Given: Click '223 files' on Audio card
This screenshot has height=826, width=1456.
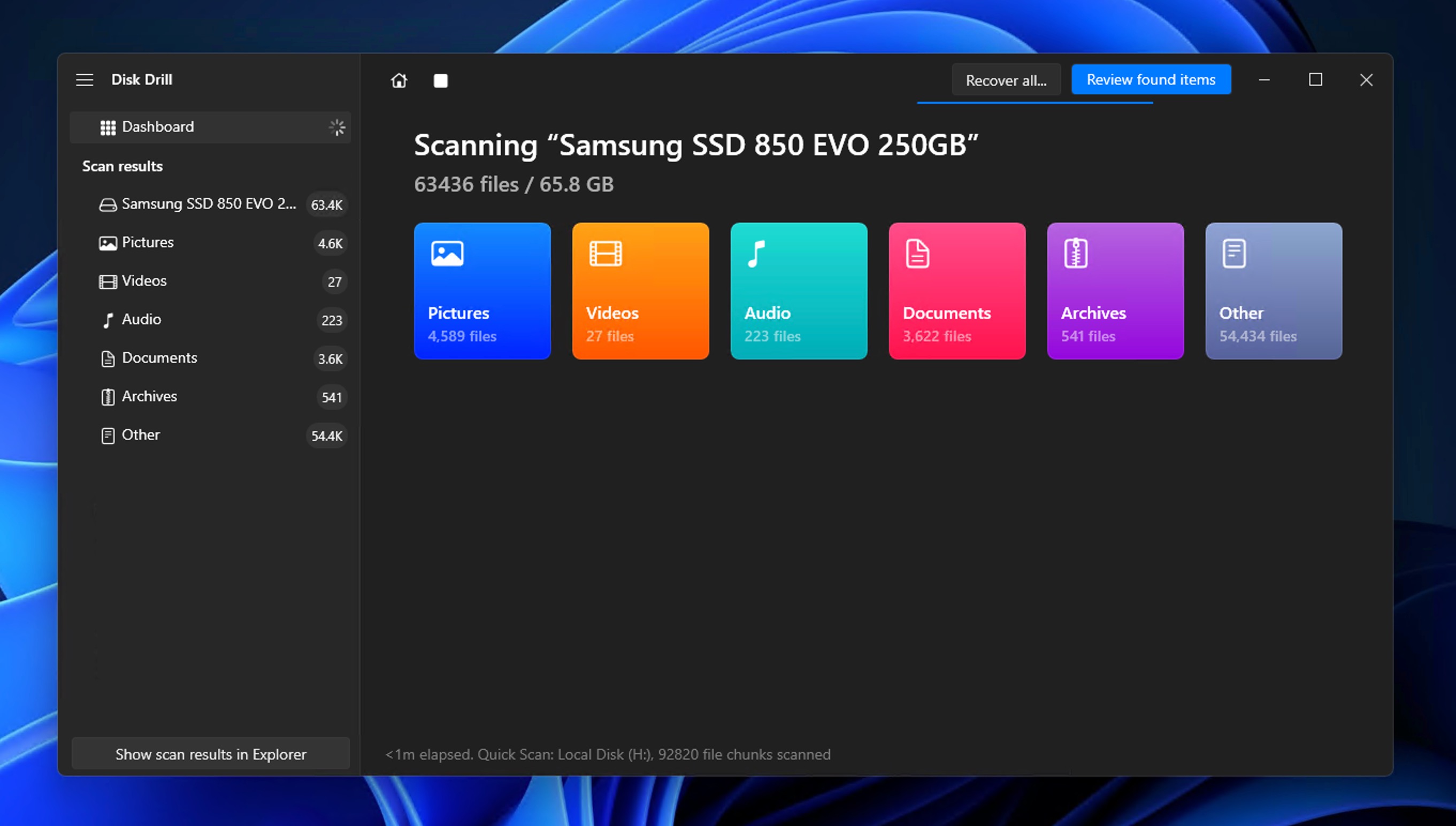Looking at the screenshot, I should point(772,336).
